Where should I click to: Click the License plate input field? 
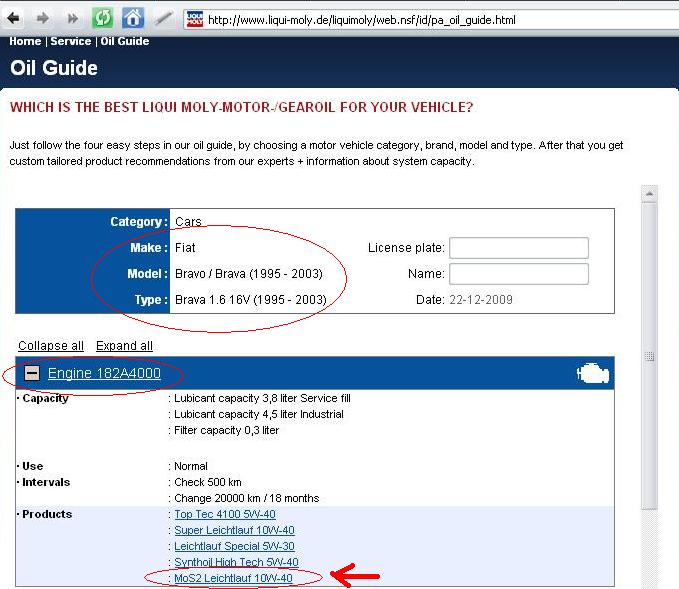(x=518, y=248)
